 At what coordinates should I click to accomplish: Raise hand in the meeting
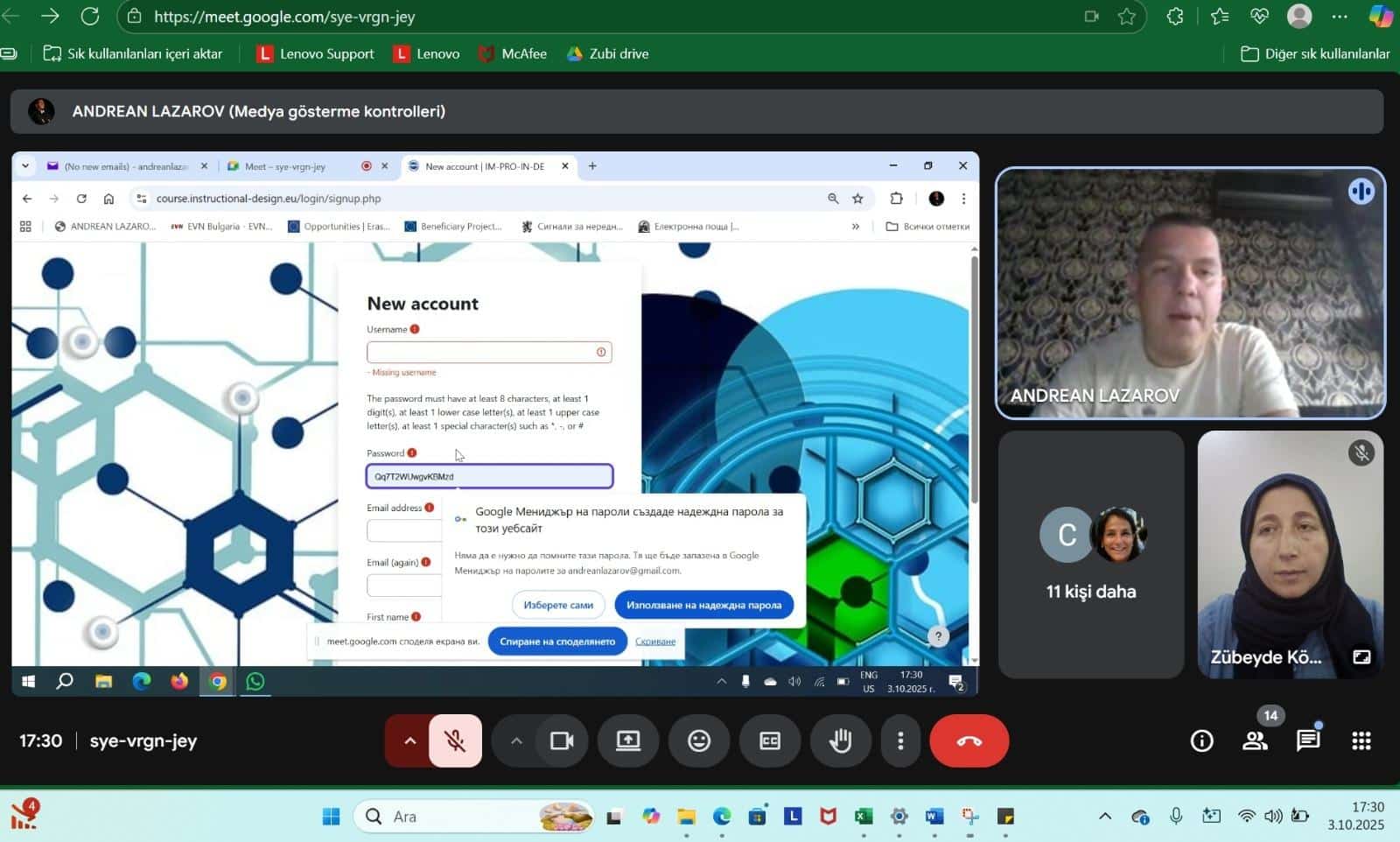pos(840,740)
